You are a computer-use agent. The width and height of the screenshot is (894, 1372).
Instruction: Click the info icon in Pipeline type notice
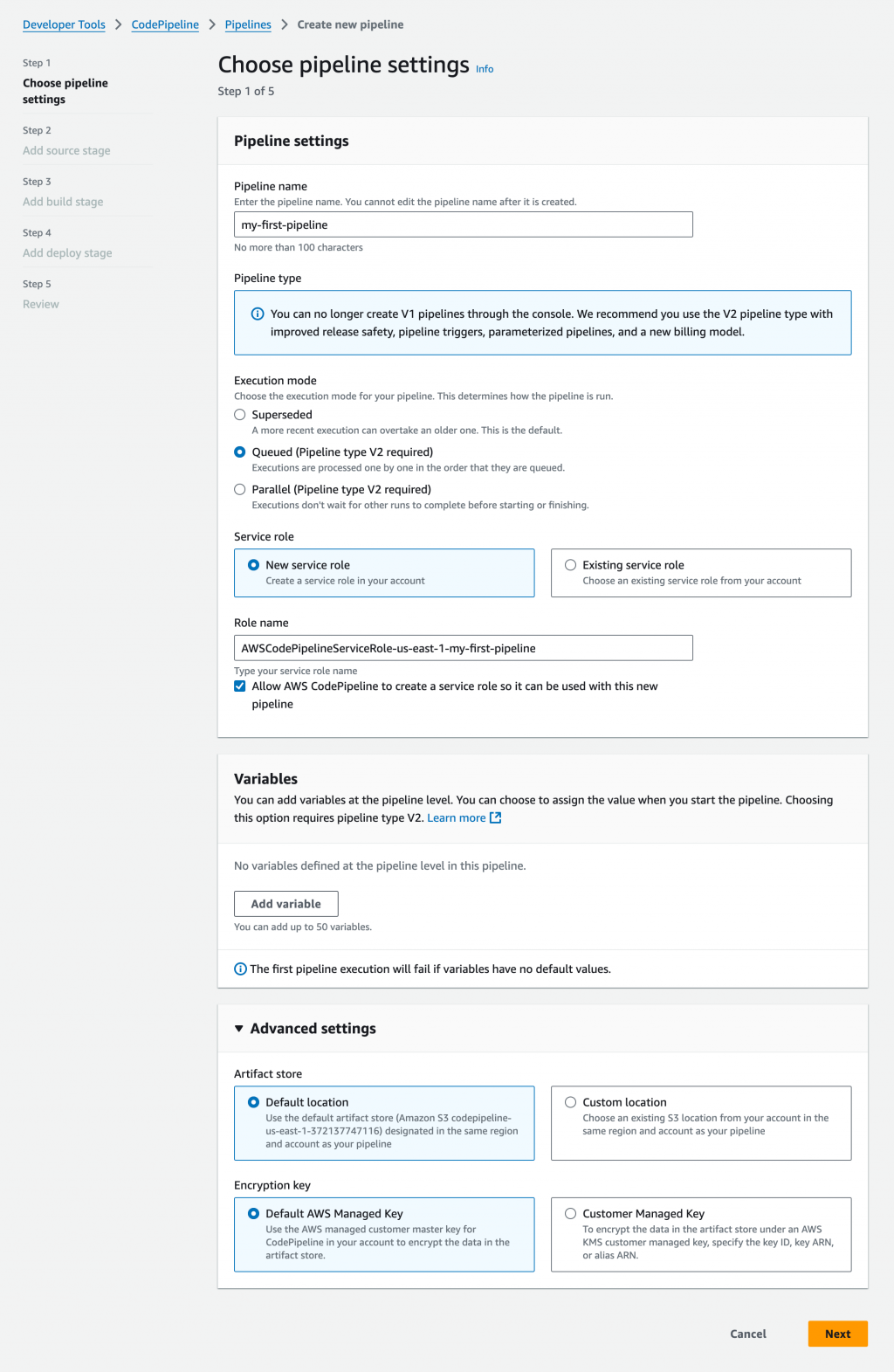[258, 314]
